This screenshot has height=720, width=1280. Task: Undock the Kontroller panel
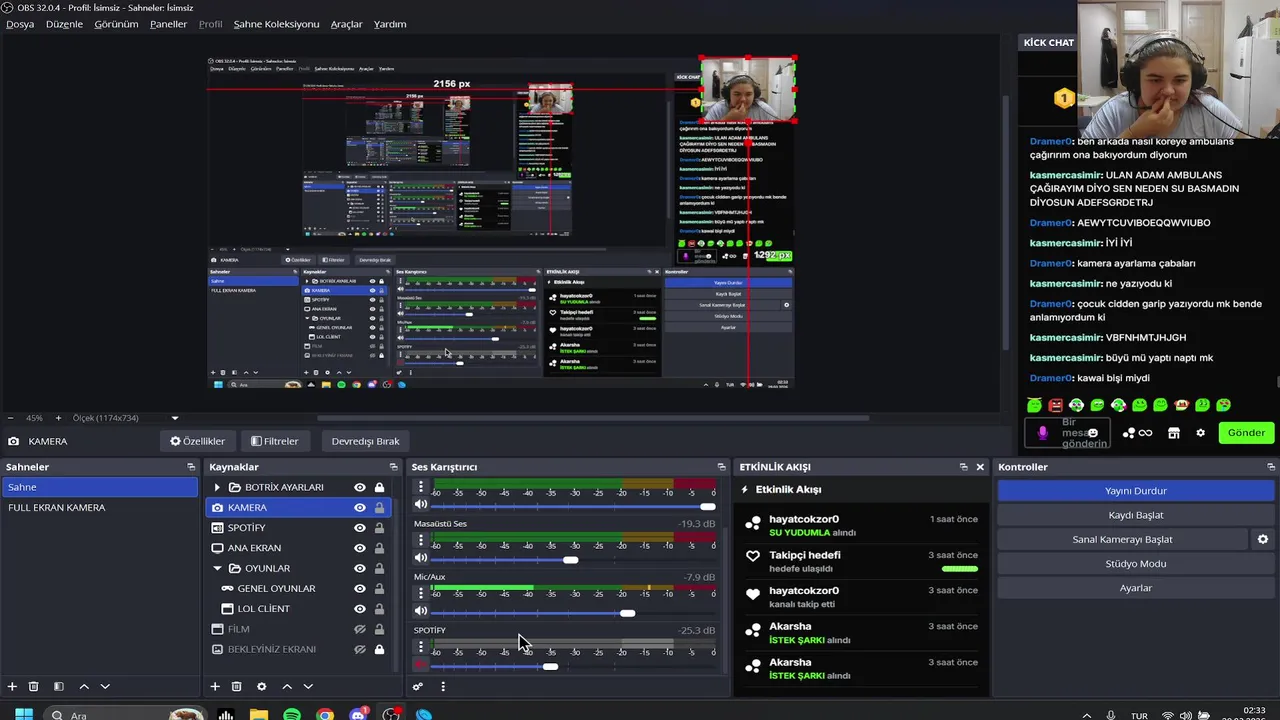pyautogui.click(x=1271, y=467)
